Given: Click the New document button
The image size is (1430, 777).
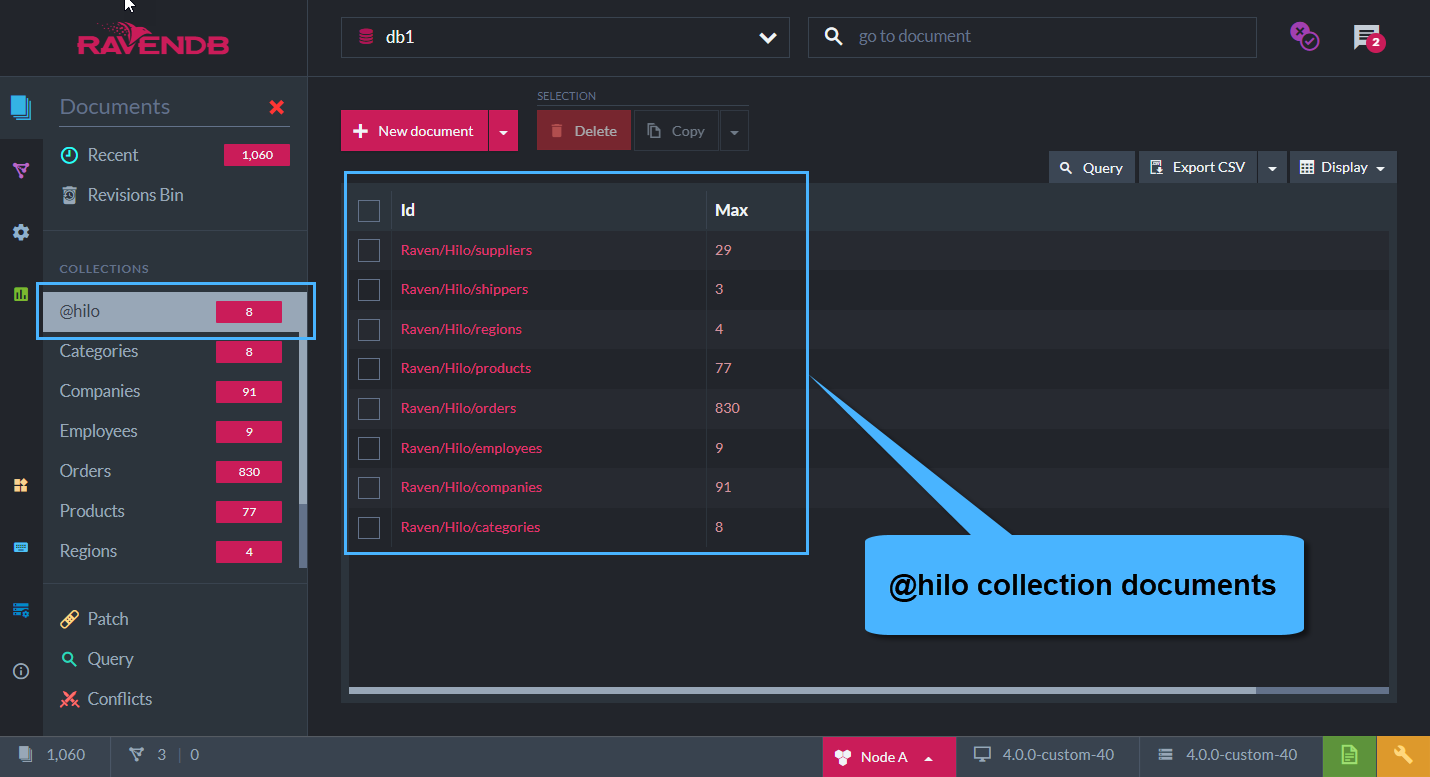Looking at the screenshot, I should pyautogui.click(x=414, y=131).
